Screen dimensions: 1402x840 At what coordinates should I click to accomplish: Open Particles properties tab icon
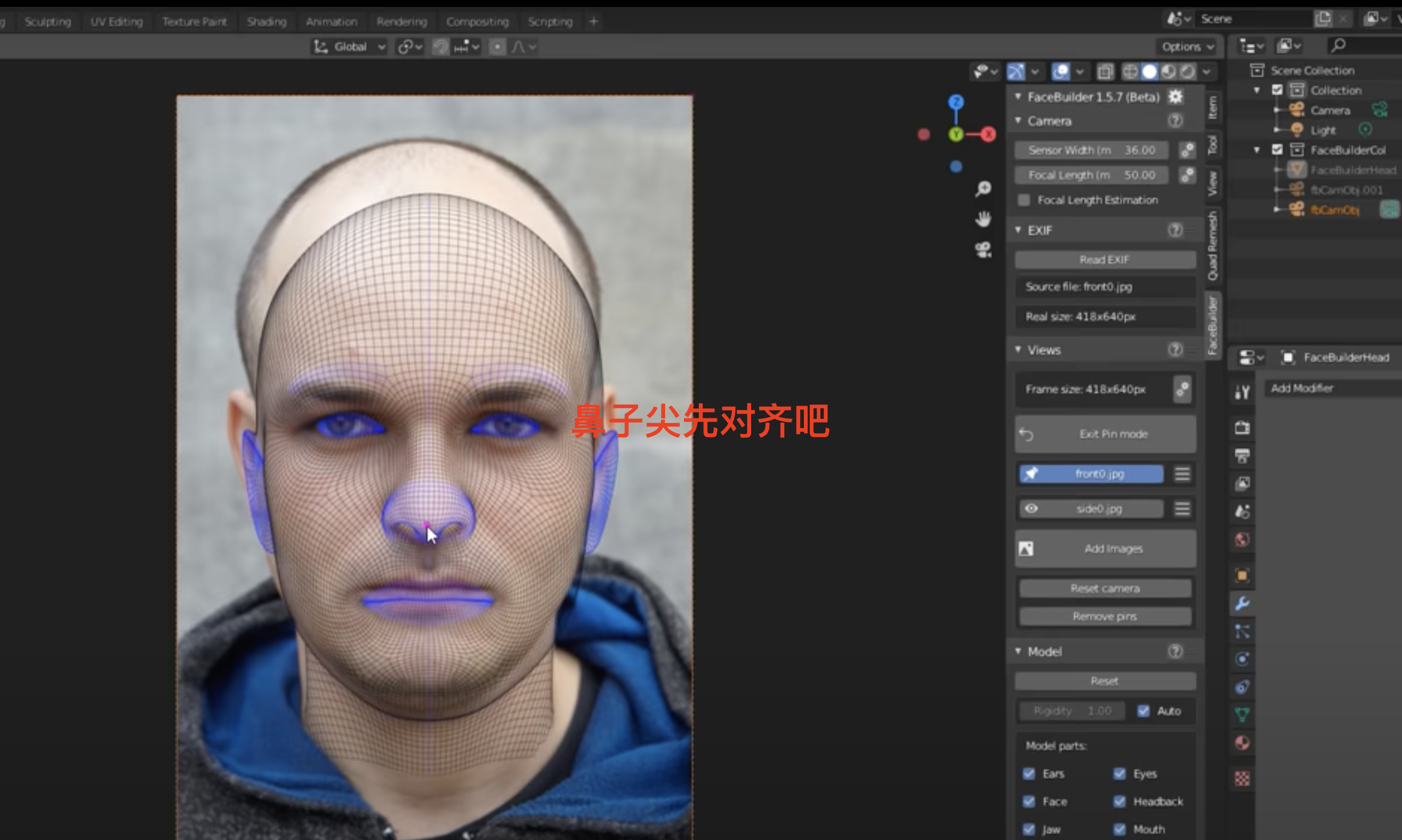pos(1242,631)
